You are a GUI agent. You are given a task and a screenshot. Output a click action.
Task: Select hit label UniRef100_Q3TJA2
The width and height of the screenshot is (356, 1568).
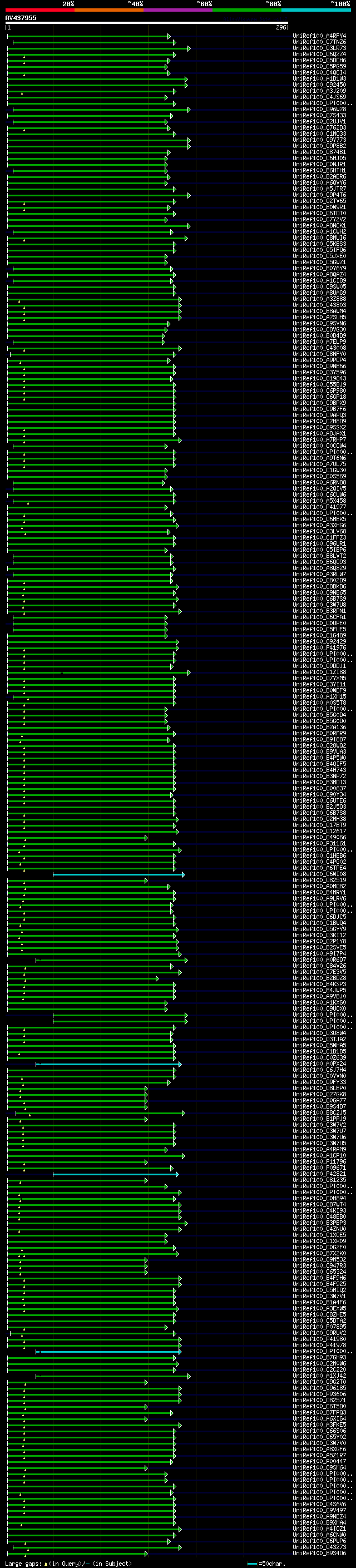(x=319, y=1040)
